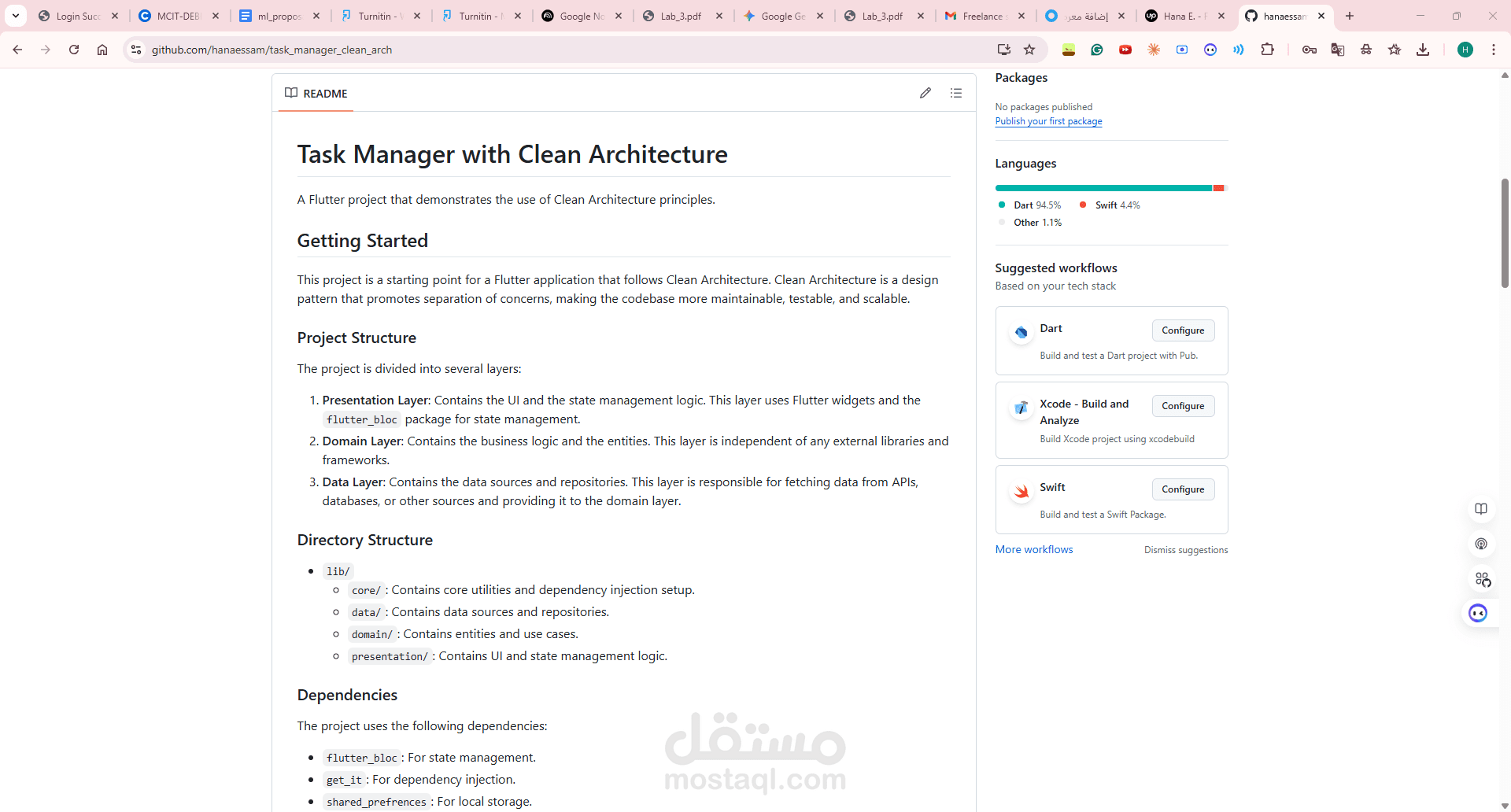Open the browser home page icon
Image resolution: width=1511 pixels, height=812 pixels.
(x=102, y=50)
